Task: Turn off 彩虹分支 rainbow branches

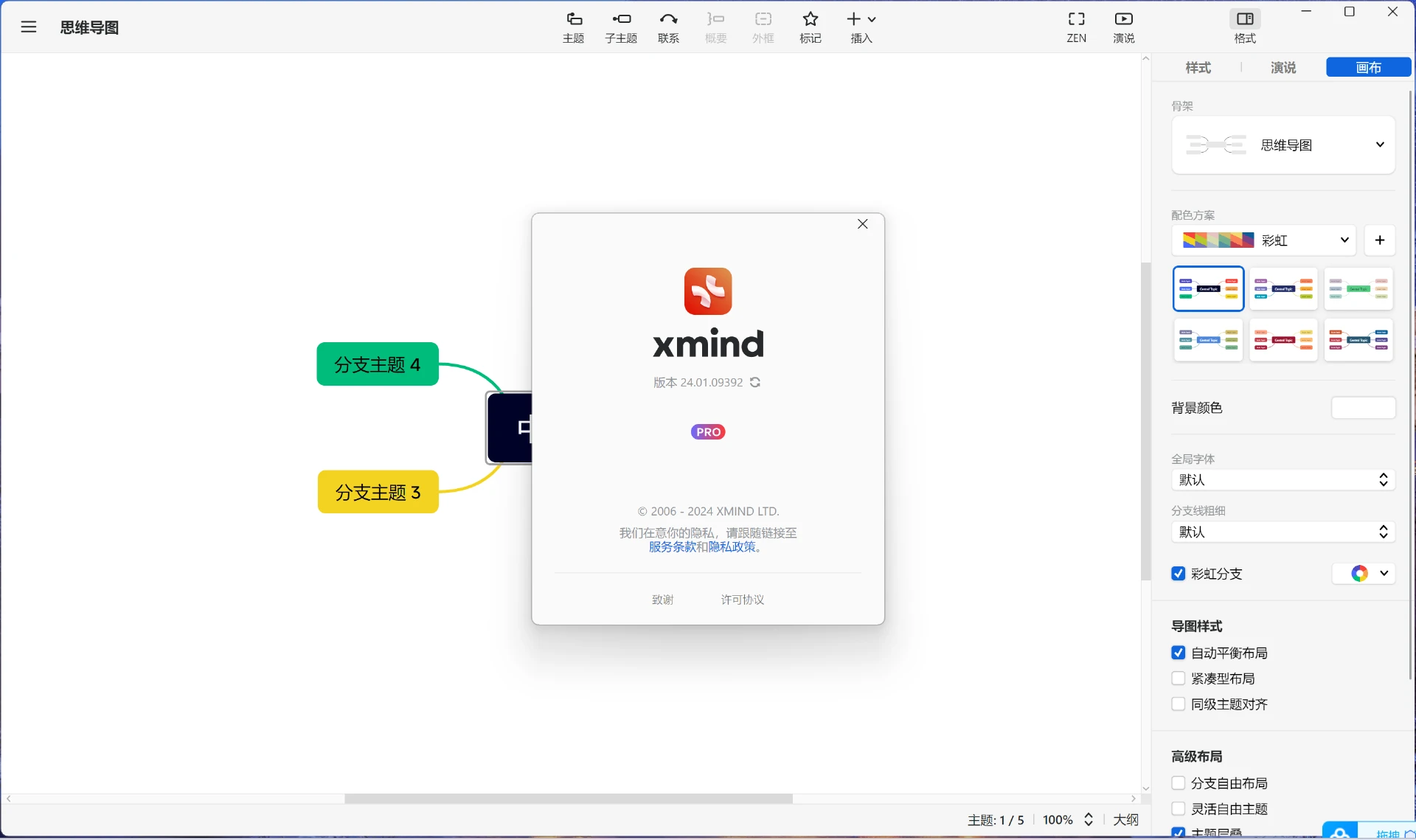Action: [1178, 574]
